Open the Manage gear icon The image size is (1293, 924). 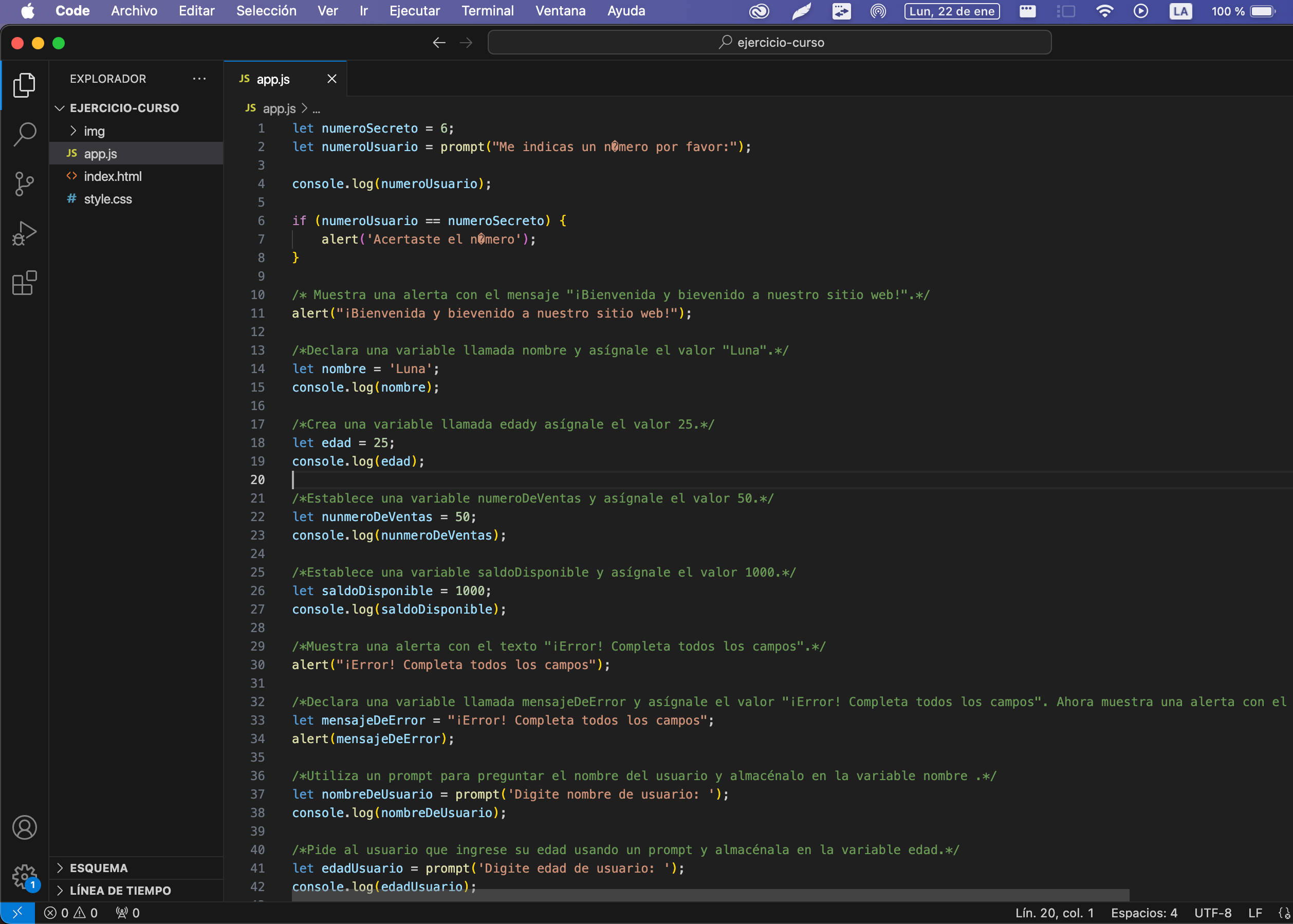tap(25, 877)
